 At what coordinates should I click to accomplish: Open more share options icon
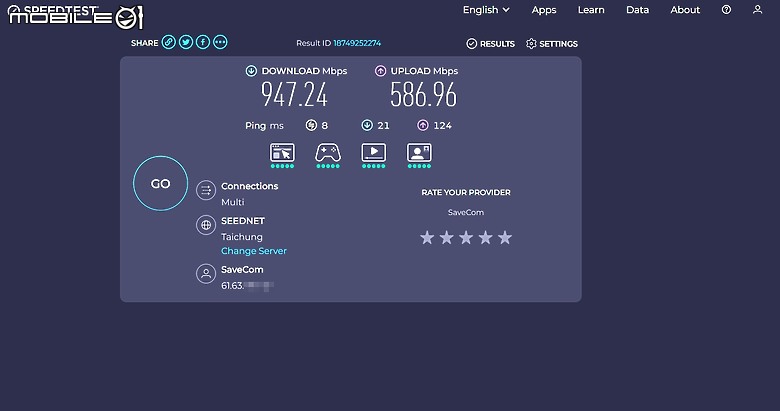pos(220,42)
